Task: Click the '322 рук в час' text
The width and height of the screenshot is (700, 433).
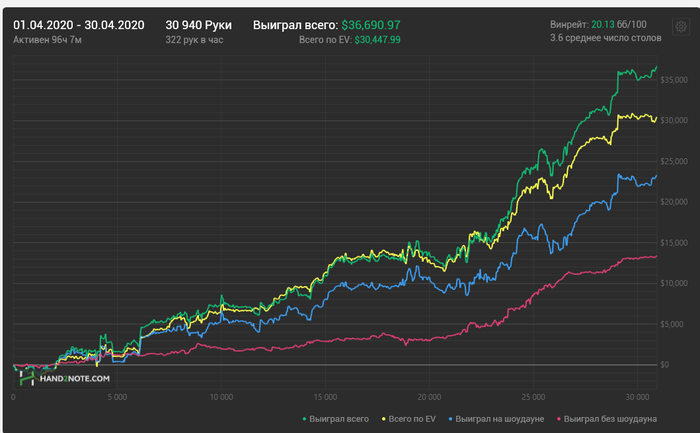Action: [x=194, y=40]
